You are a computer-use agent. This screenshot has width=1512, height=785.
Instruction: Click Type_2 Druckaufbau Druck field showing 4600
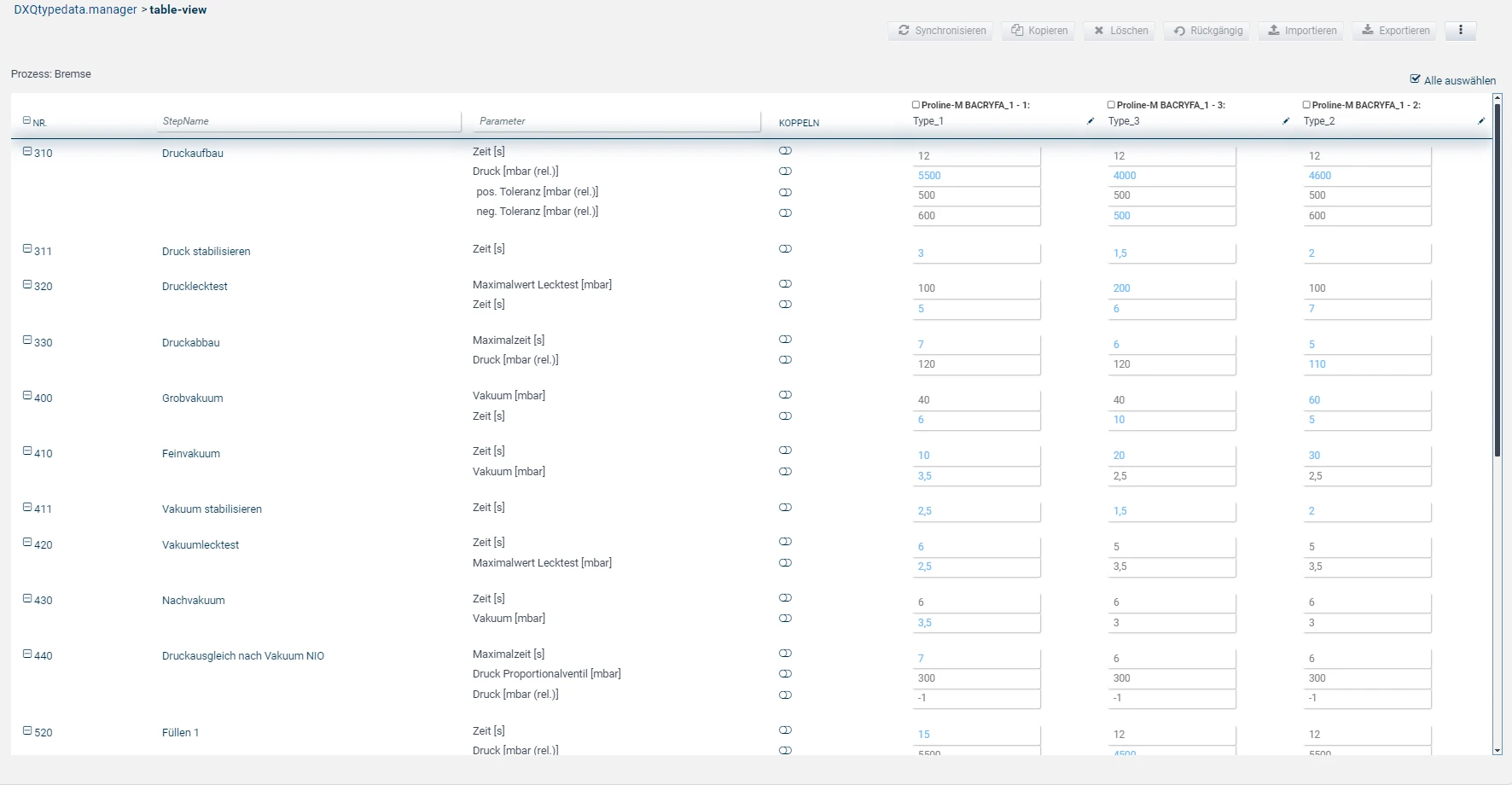coord(1367,176)
